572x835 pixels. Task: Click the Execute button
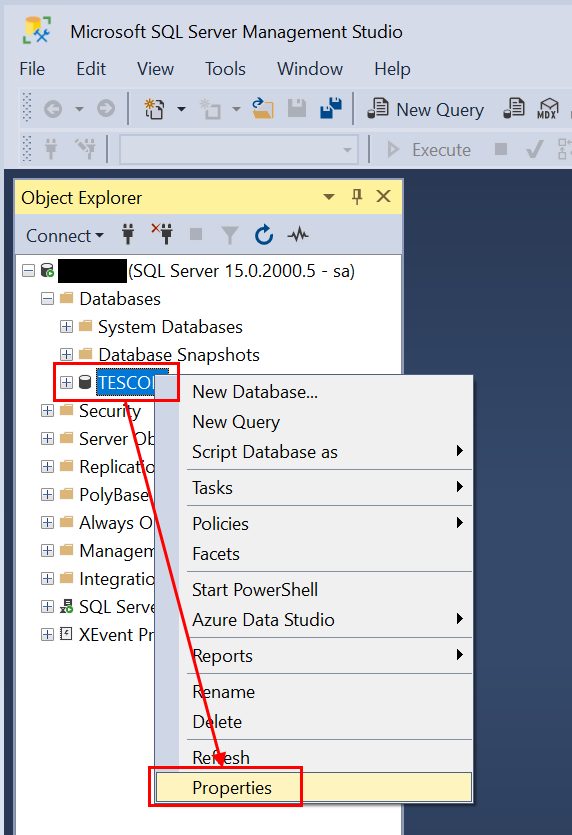coord(429,150)
